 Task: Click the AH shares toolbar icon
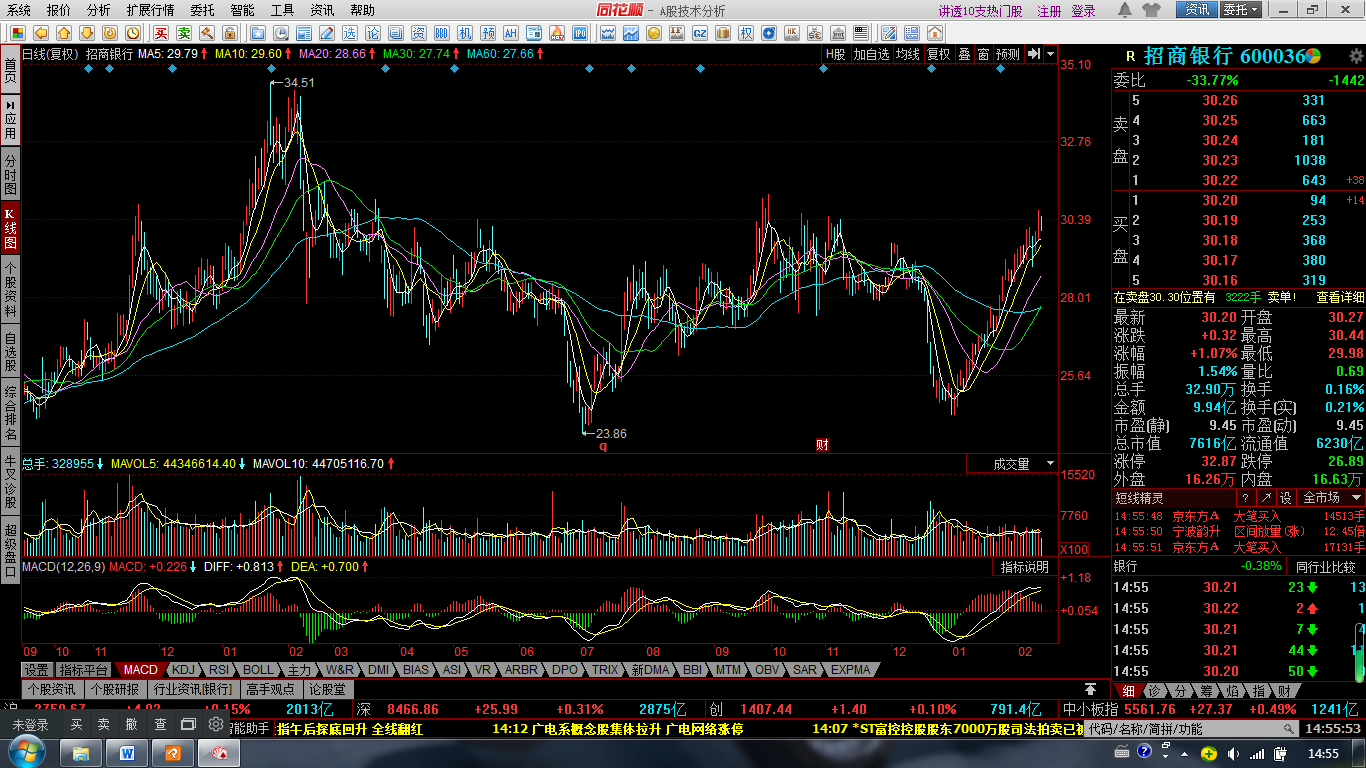pos(510,33)
